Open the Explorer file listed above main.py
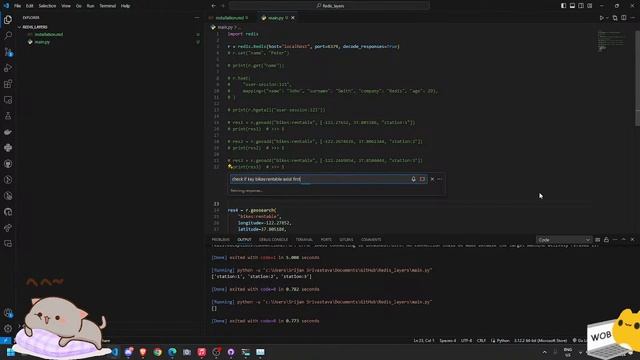The height and width of the screenshot is (360, 640). point(49,35)
